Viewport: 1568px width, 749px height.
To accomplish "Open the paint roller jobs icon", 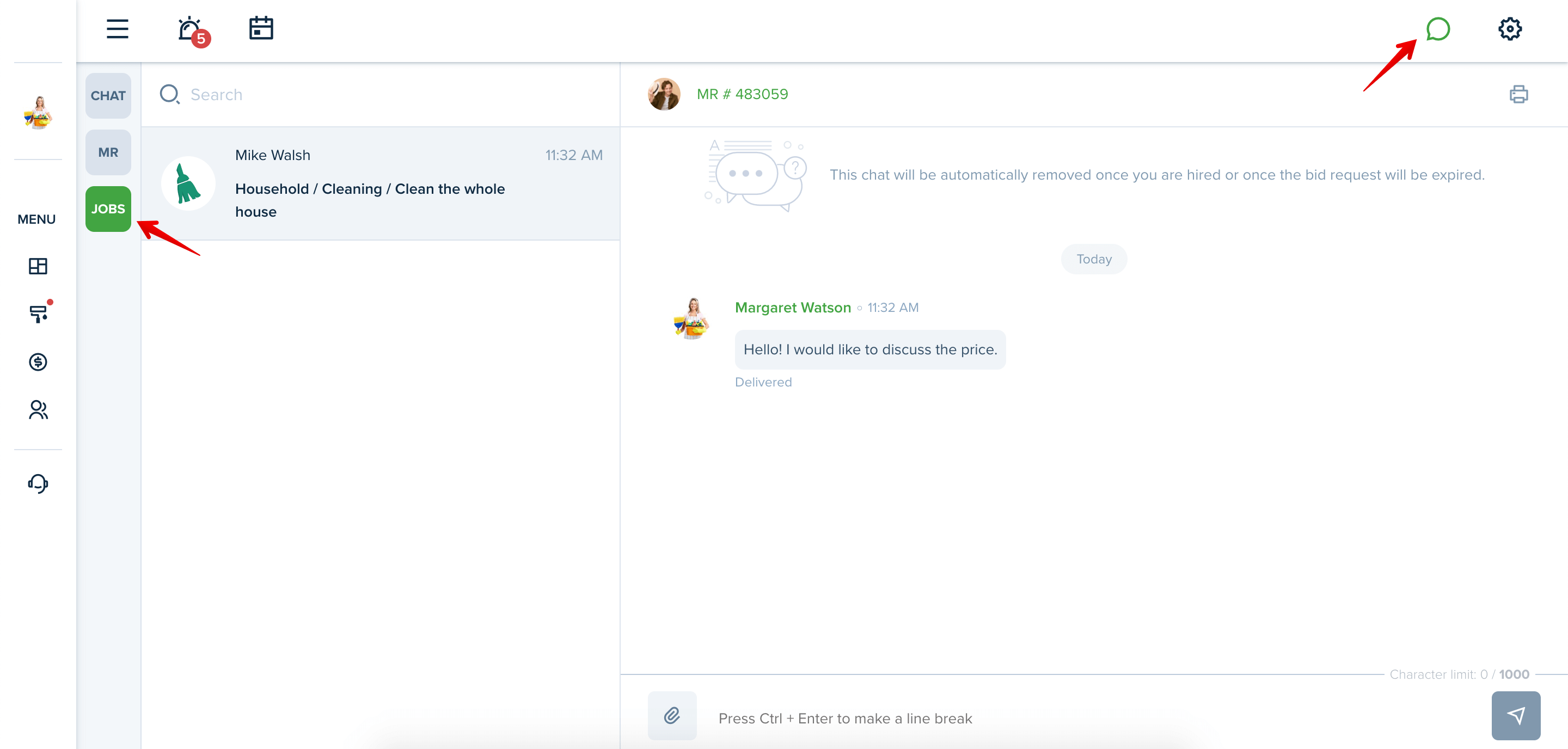I will [x=40, y=312].
